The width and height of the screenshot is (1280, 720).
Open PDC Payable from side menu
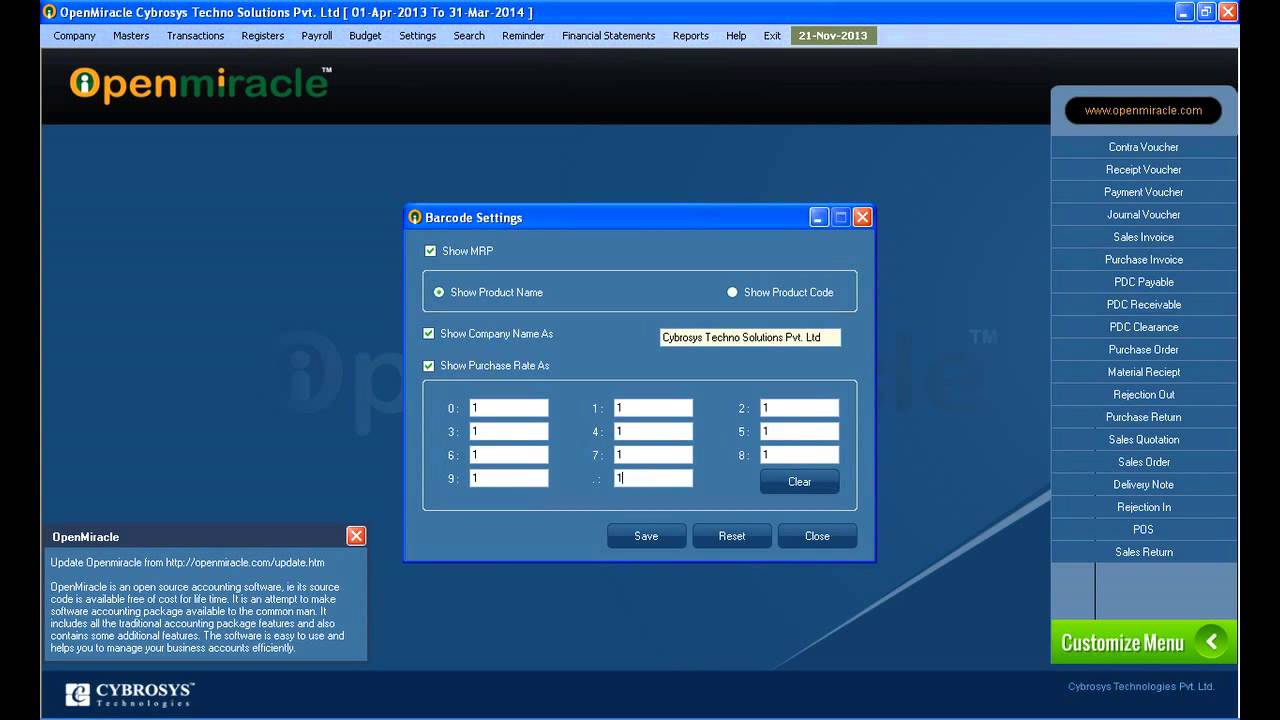click(x=1143, y=282)
